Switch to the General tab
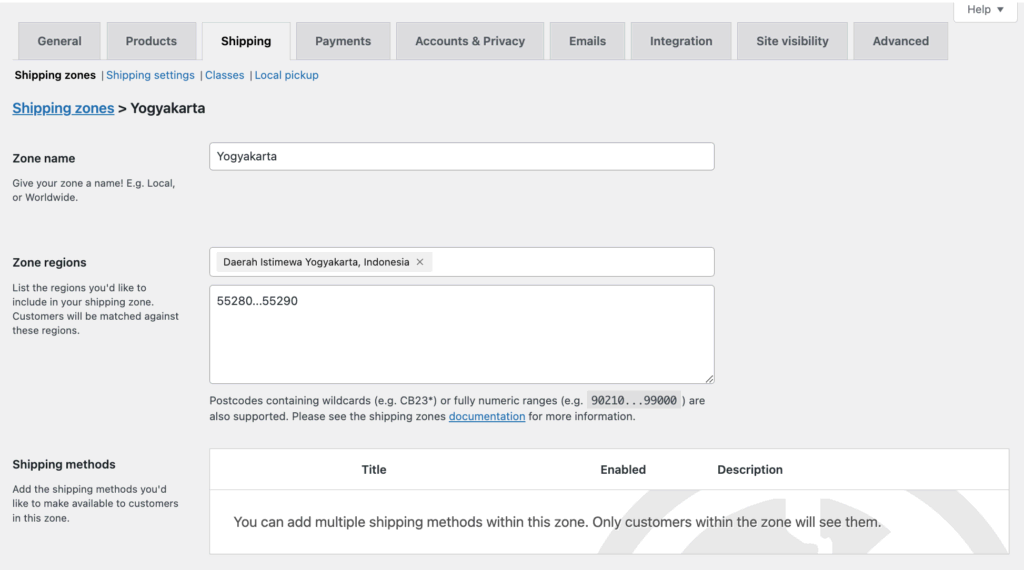The width and height of the screenshot is (1024, 570). click(59, 41)
